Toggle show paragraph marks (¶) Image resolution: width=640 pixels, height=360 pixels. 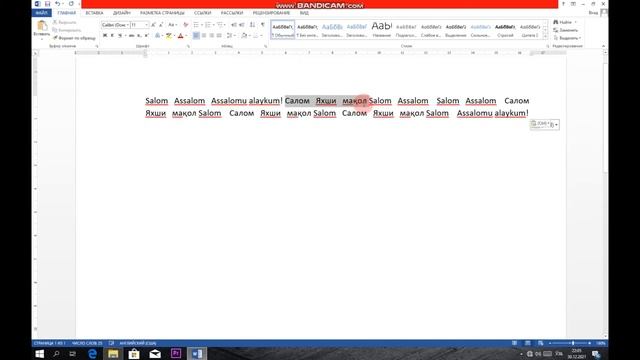click(263, 25)
